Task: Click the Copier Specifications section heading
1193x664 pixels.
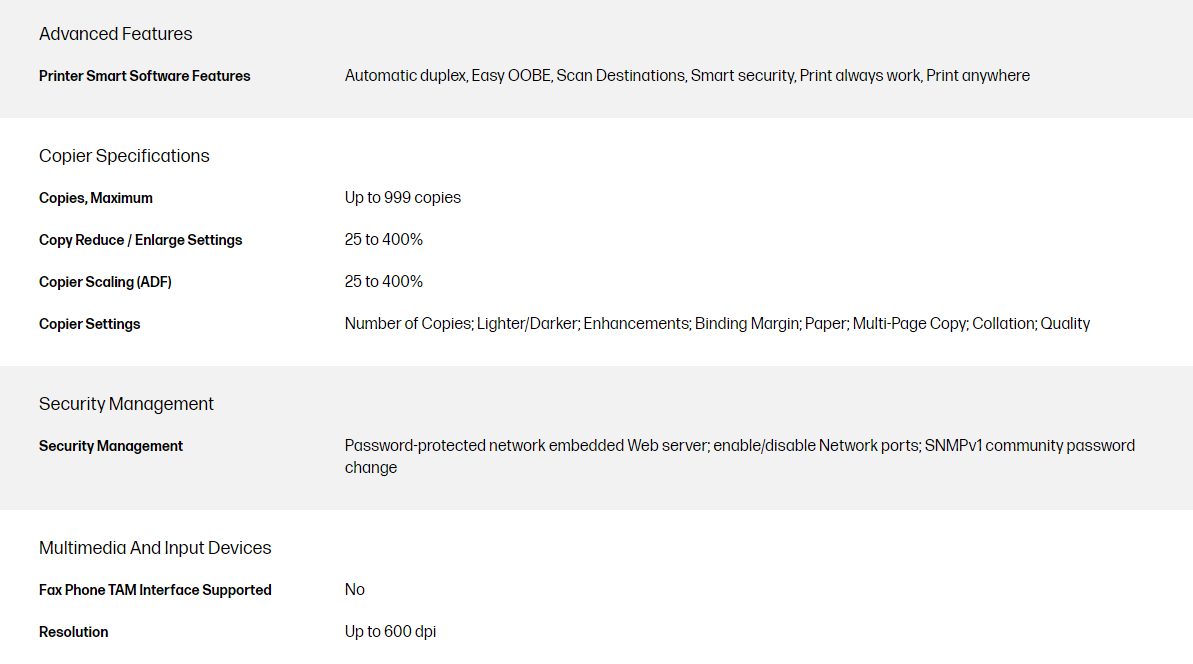Action: [124, 156]
